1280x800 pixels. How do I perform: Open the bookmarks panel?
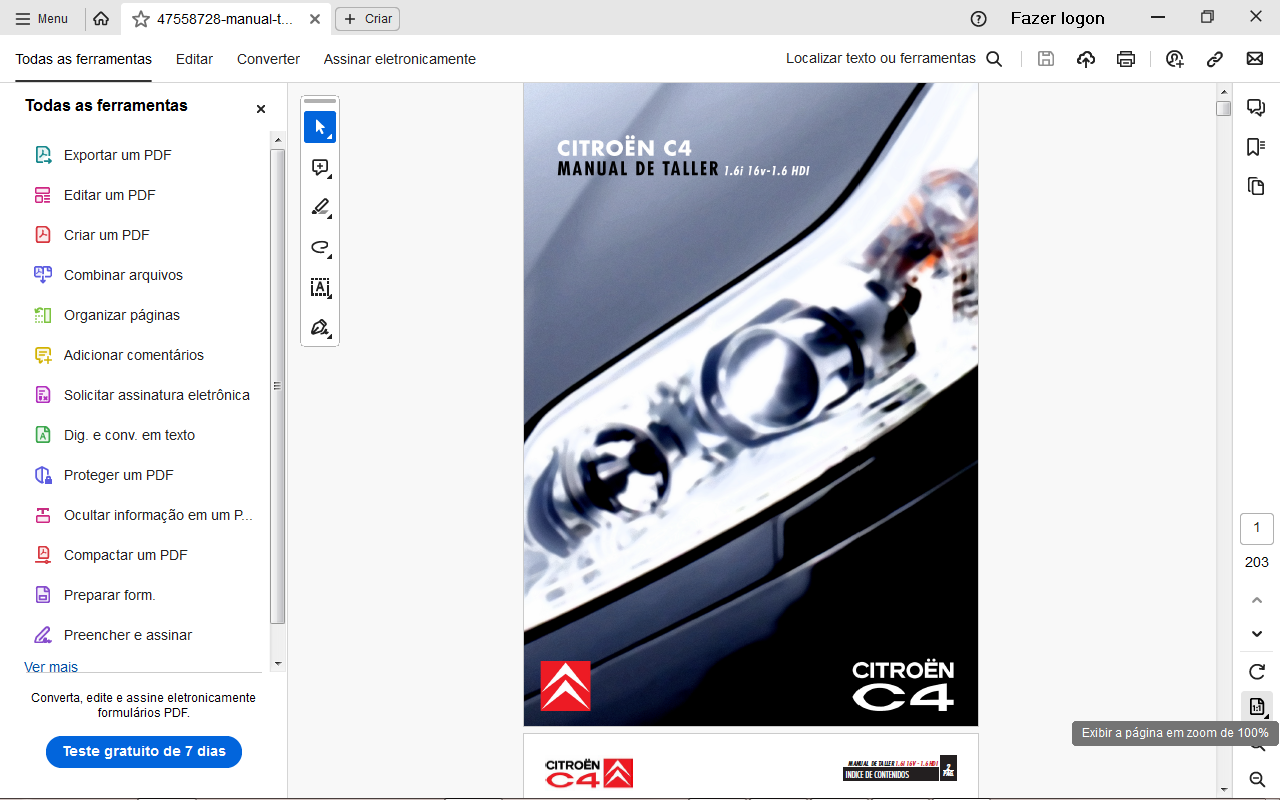[1256, 147]
